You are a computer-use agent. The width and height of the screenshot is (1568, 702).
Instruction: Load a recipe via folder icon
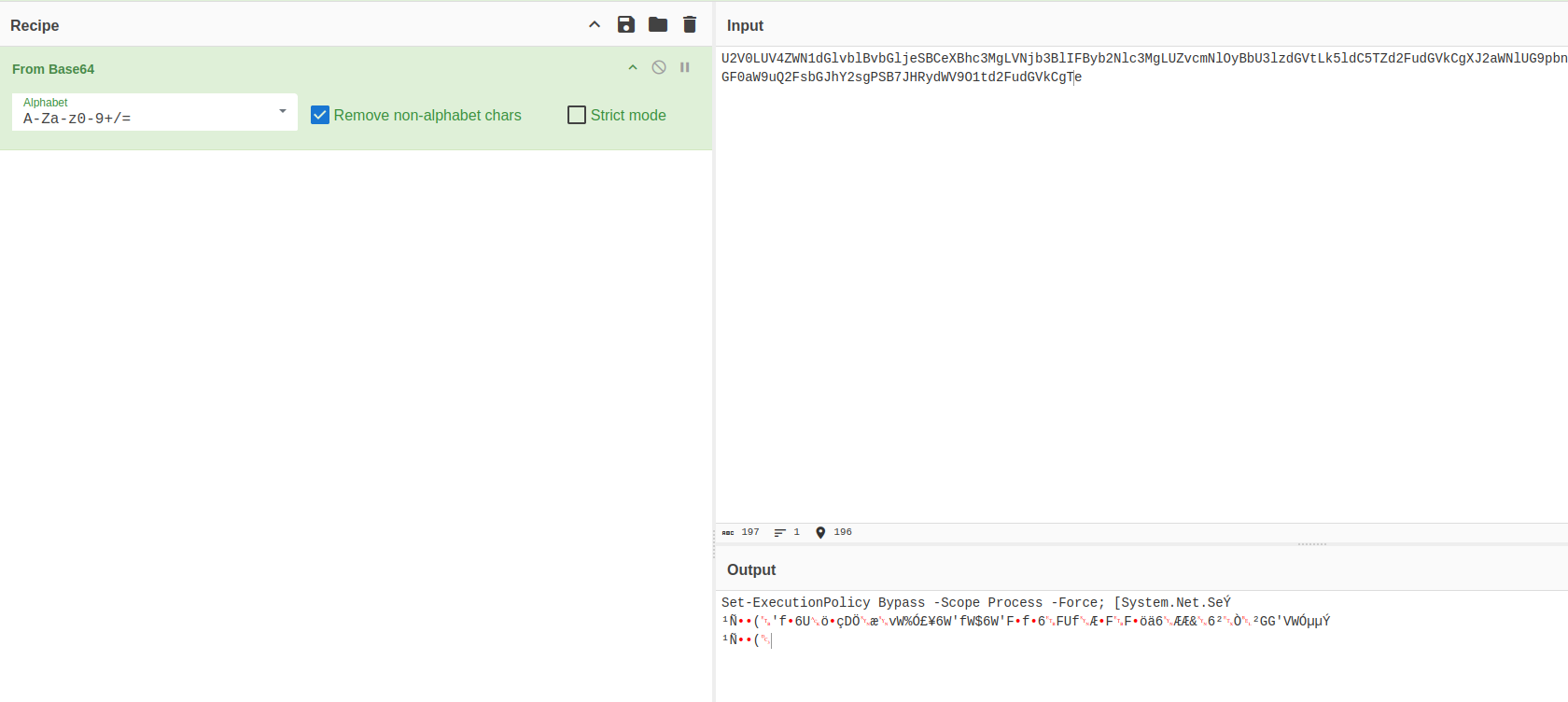[658, 24]
